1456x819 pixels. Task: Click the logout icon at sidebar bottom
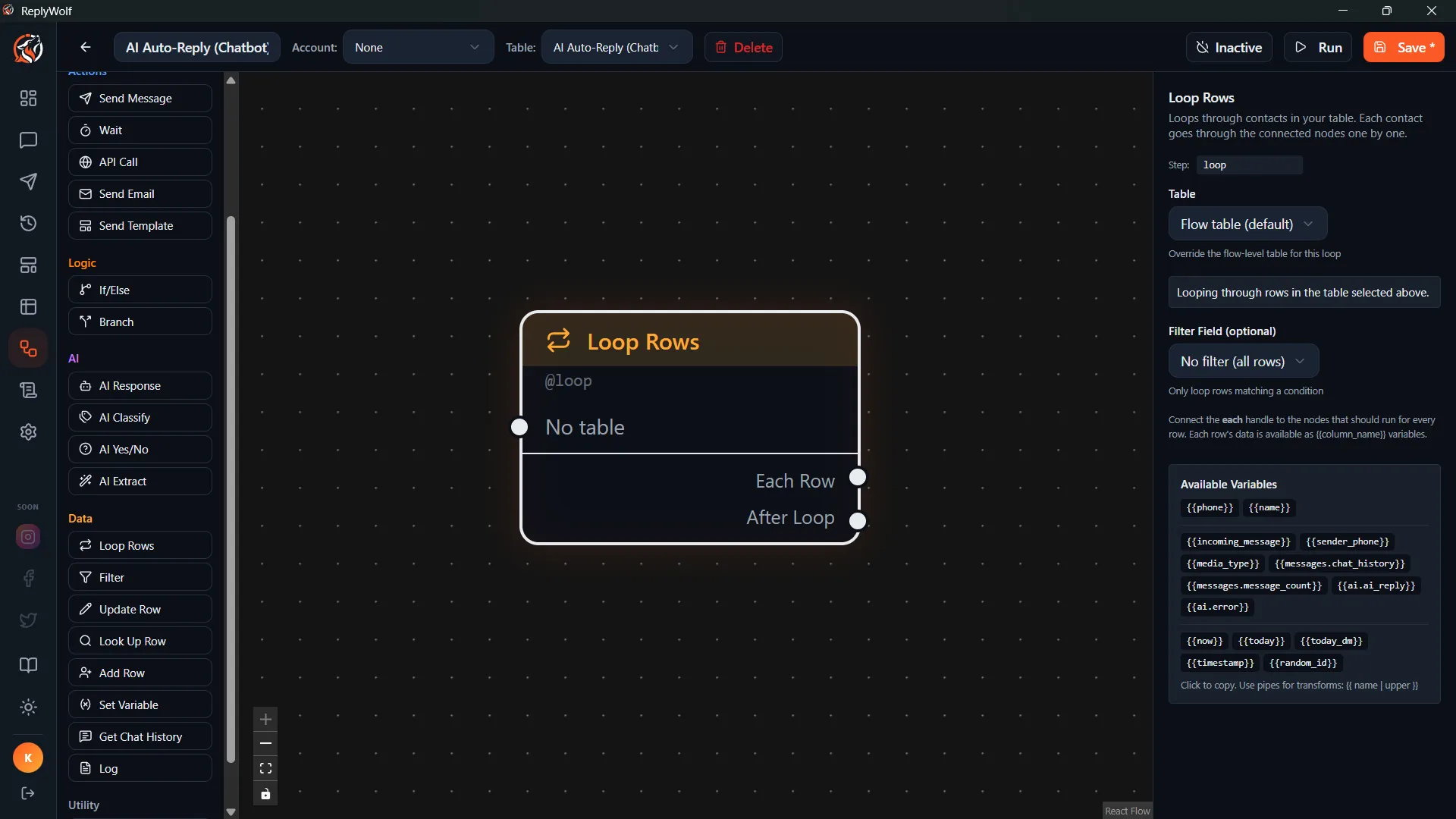coord(28,793)
